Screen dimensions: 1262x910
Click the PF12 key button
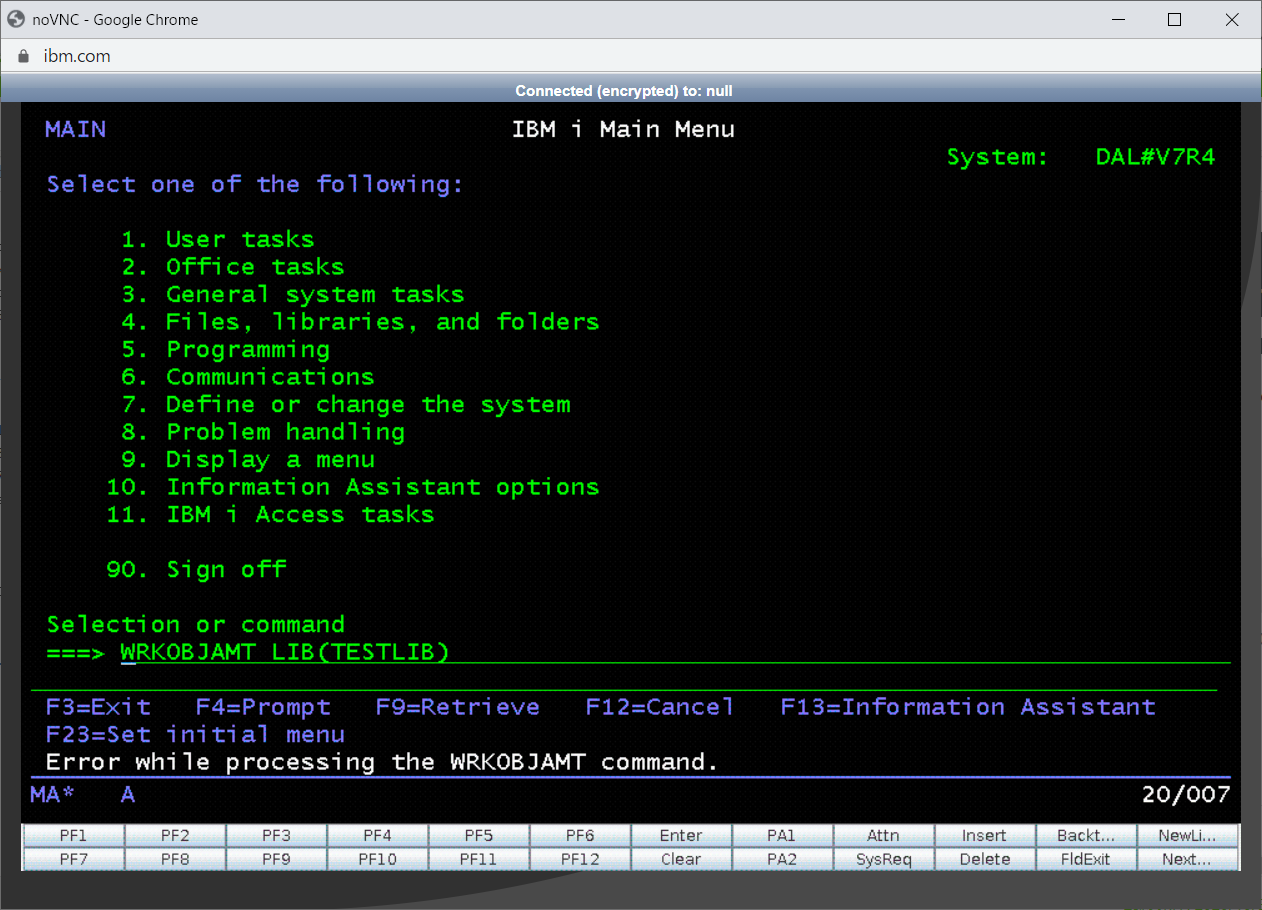point(580,859)
